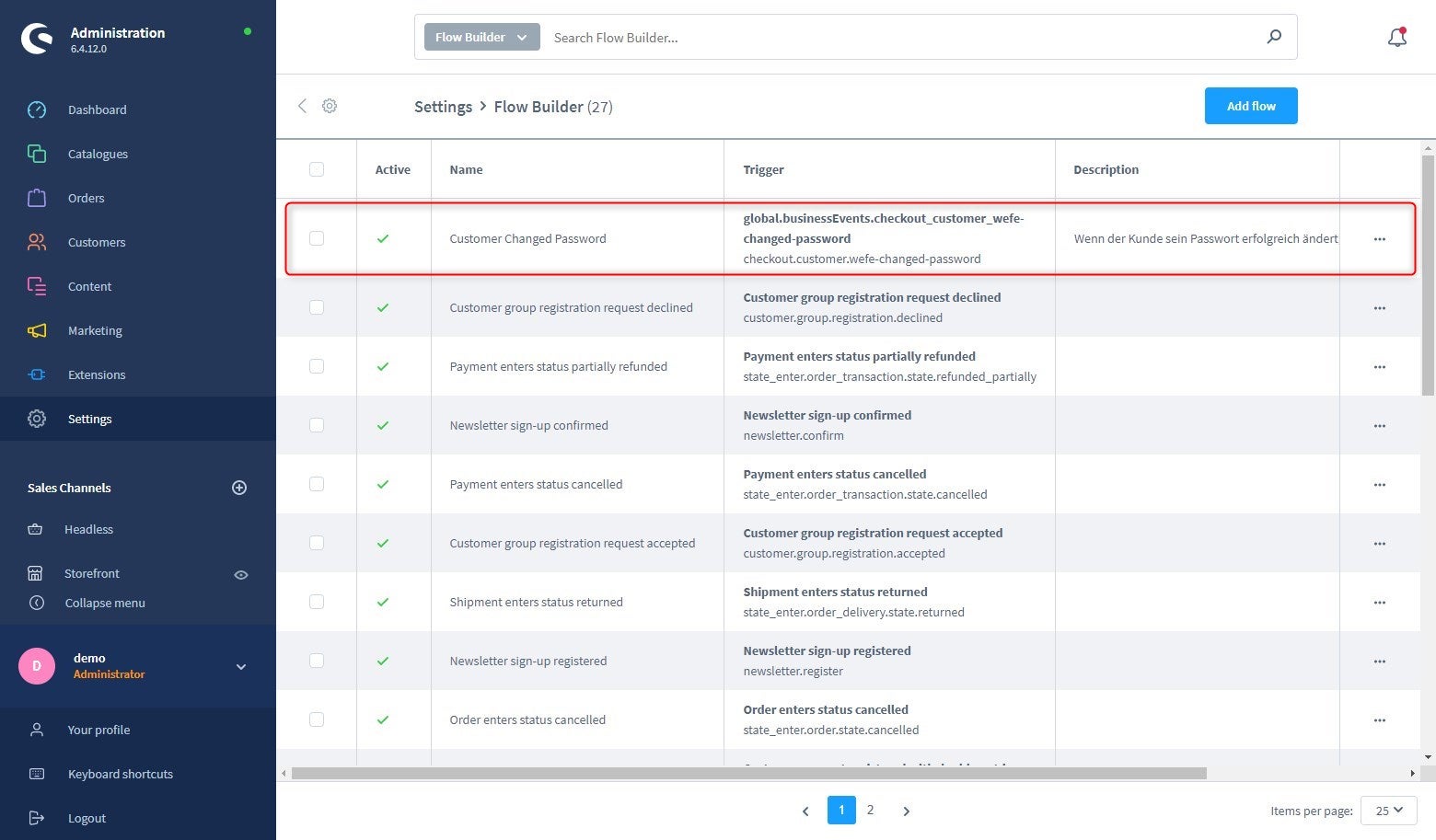Open actions menu for Payment enters status cancelled
This screenshot has width=1436, height=840.
[1379, 485]
